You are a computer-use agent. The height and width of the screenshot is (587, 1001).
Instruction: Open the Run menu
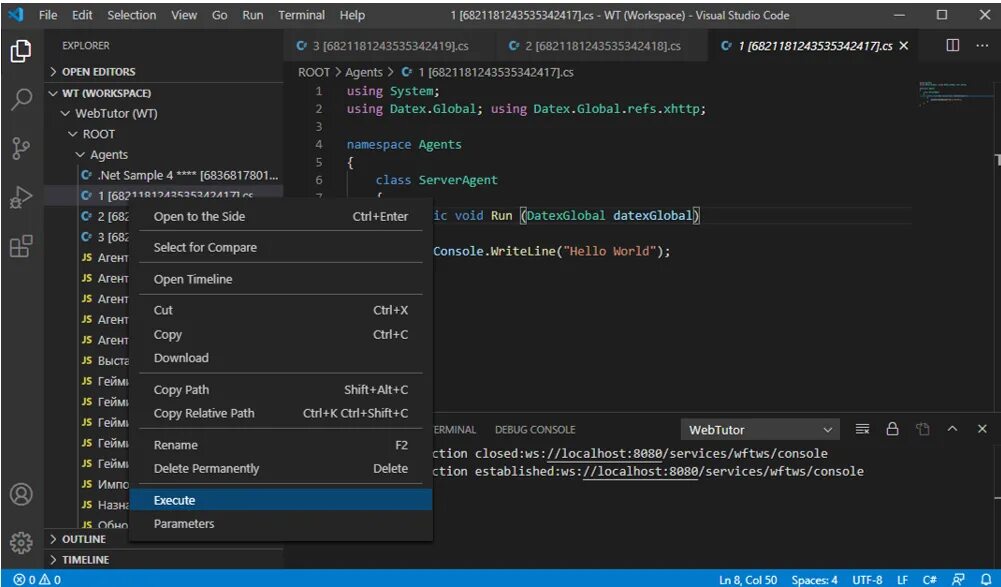[x=253, y=15]
